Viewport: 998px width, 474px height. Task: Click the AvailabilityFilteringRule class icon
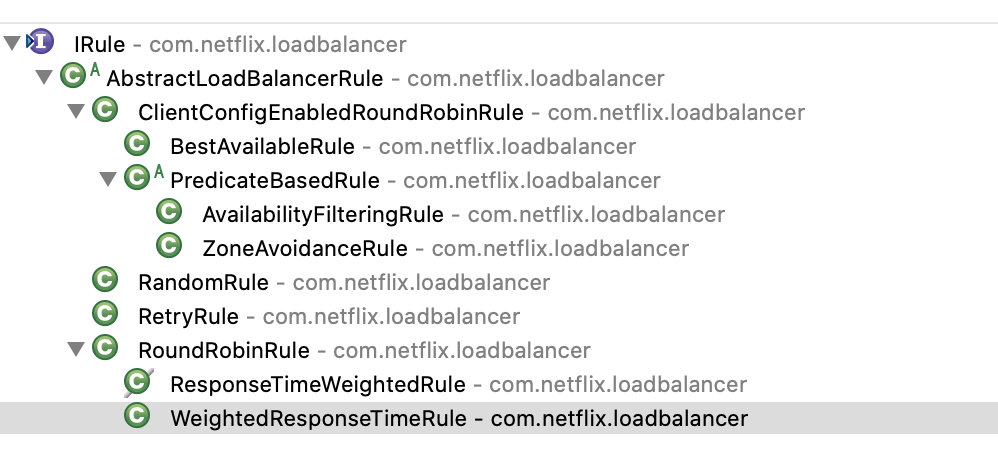pyautogui.click(x=169, y=213)
